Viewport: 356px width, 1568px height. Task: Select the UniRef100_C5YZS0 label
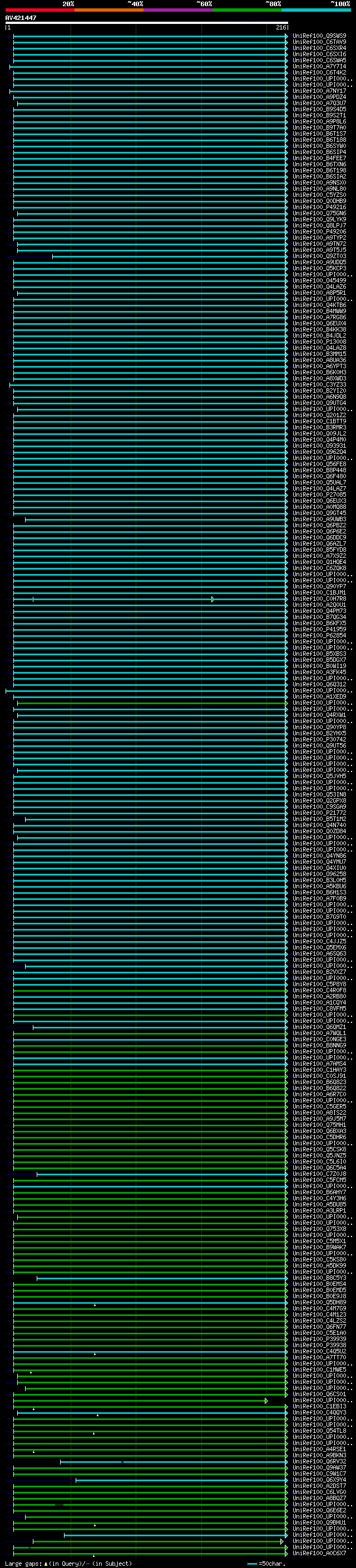319,195
